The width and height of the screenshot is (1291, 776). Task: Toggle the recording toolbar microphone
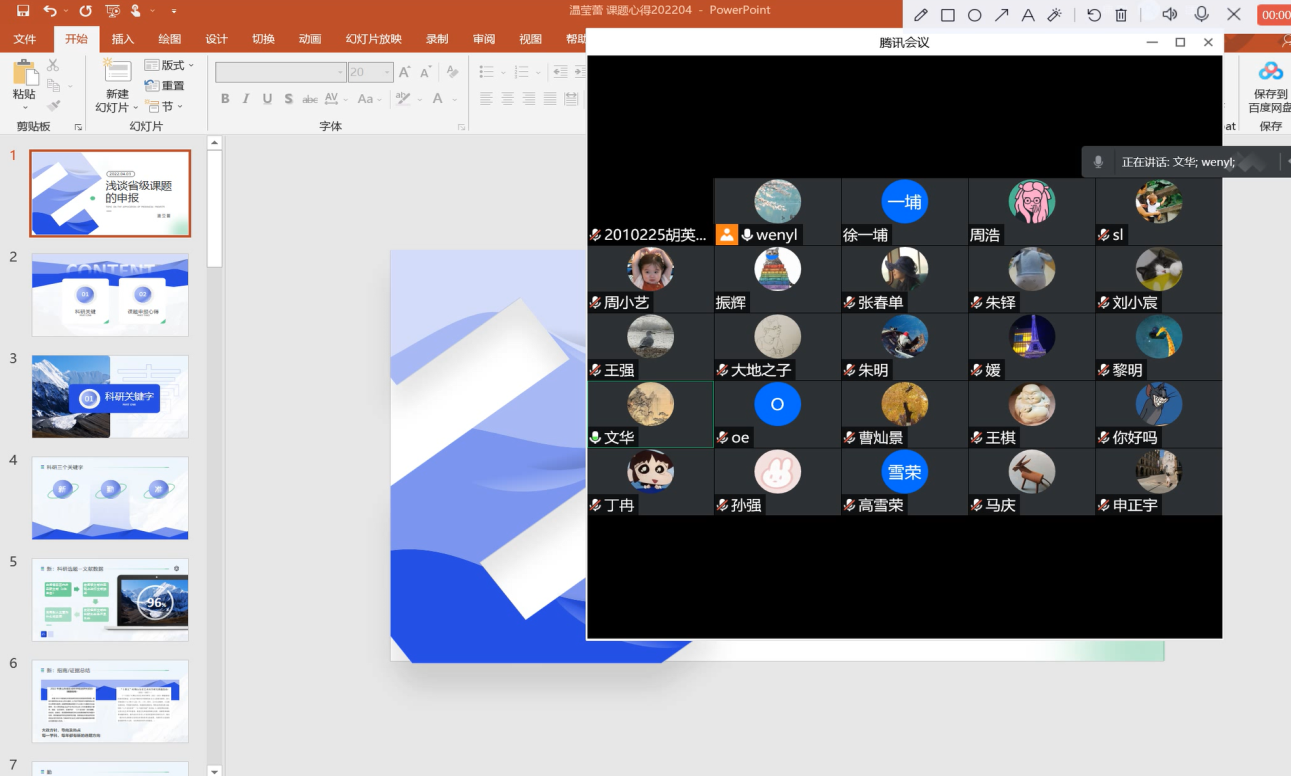(1201, 15)
